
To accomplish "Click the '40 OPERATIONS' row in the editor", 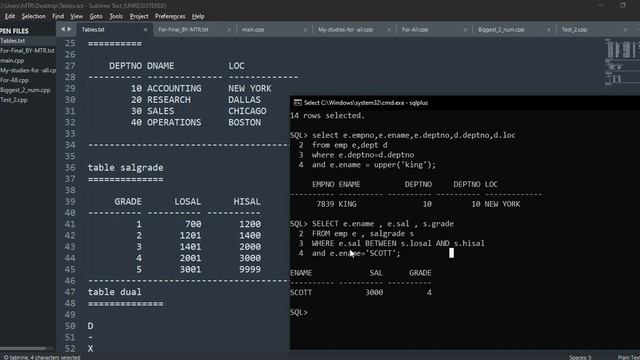I will pyautogui.click(x=196, y=122).
